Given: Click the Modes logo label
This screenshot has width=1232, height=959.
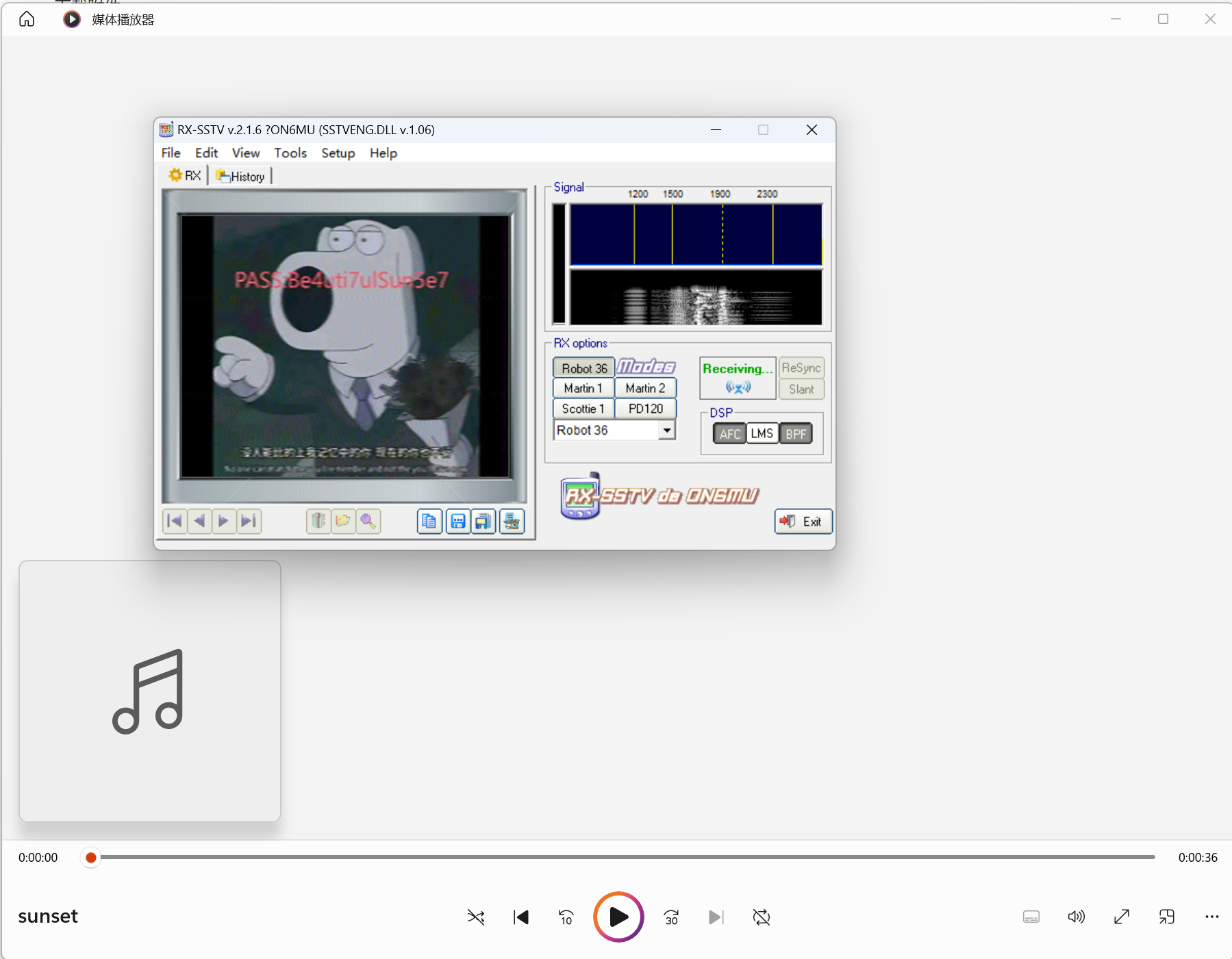Looking at the screenshot, I should click(x=646, y=367).
